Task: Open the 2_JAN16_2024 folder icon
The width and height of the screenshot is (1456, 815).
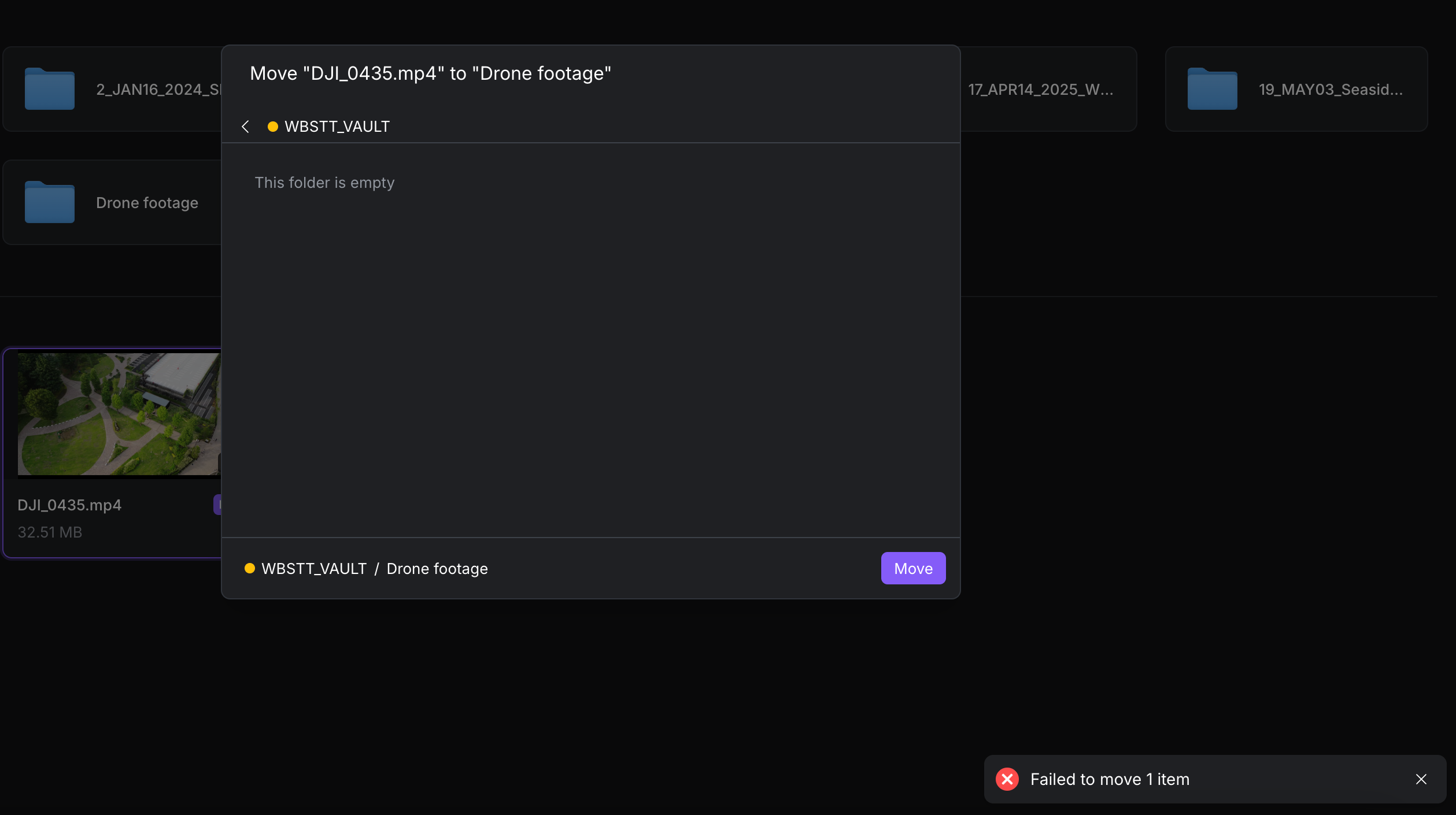Action: pos(50,89)
